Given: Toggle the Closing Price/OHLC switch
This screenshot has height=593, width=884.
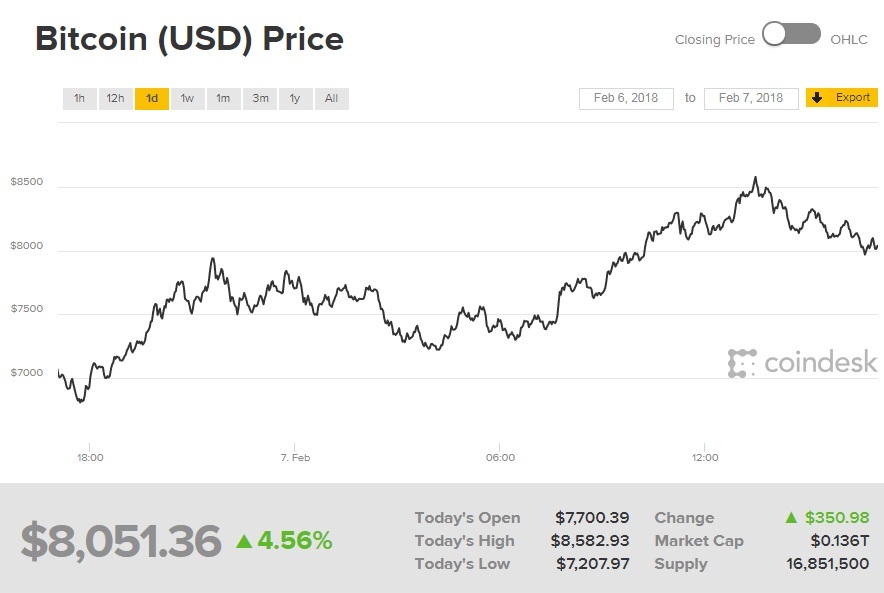Looking at the screenshot, I should click(791, 36).
